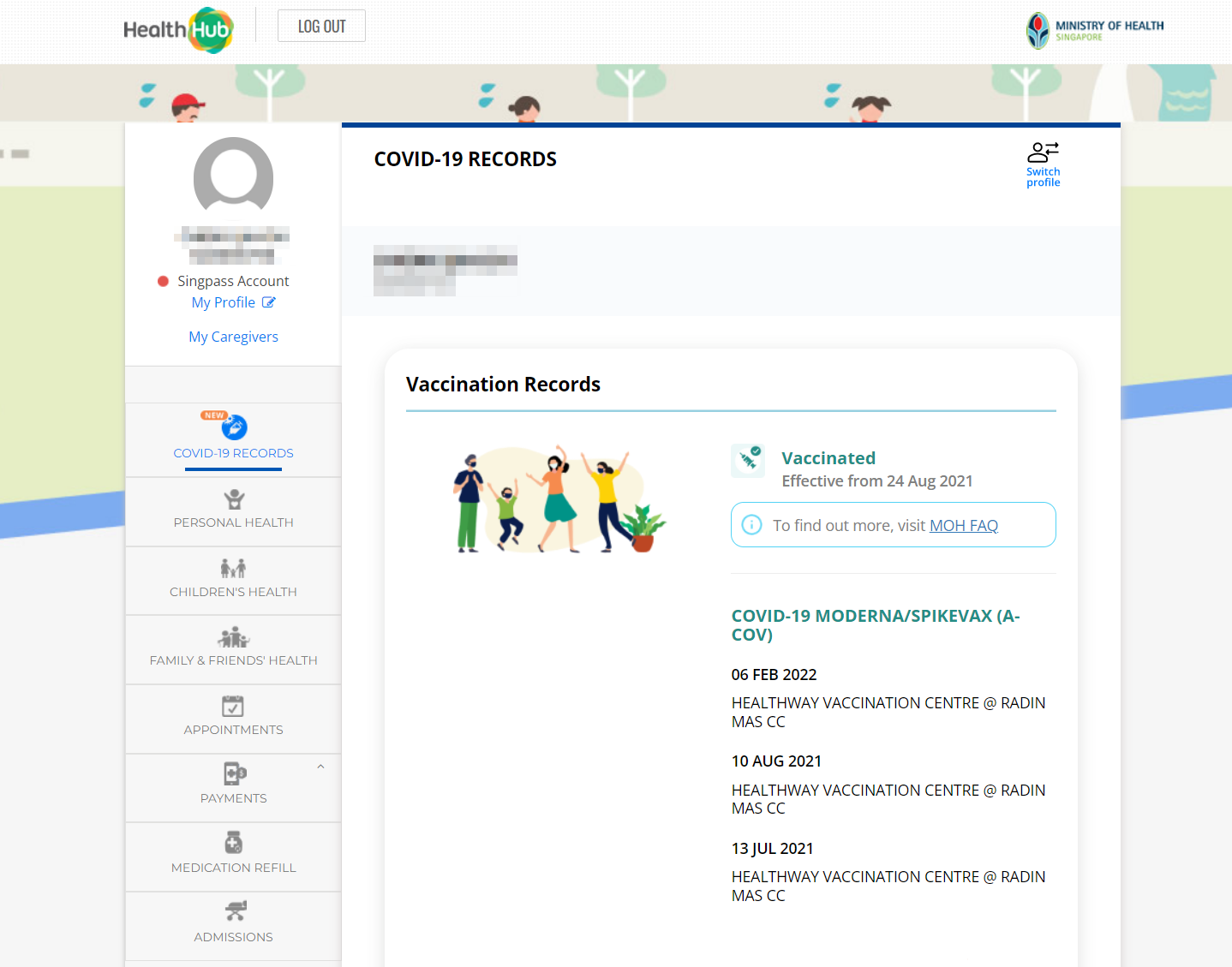Click the edit icon beside My Profile

point(269,302)
